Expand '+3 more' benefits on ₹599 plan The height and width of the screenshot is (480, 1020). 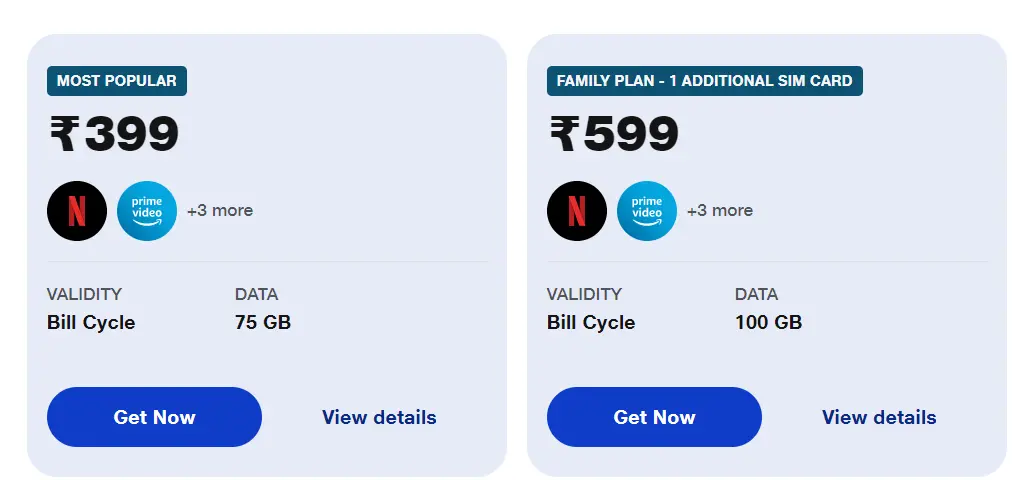[x=720, y=211]
